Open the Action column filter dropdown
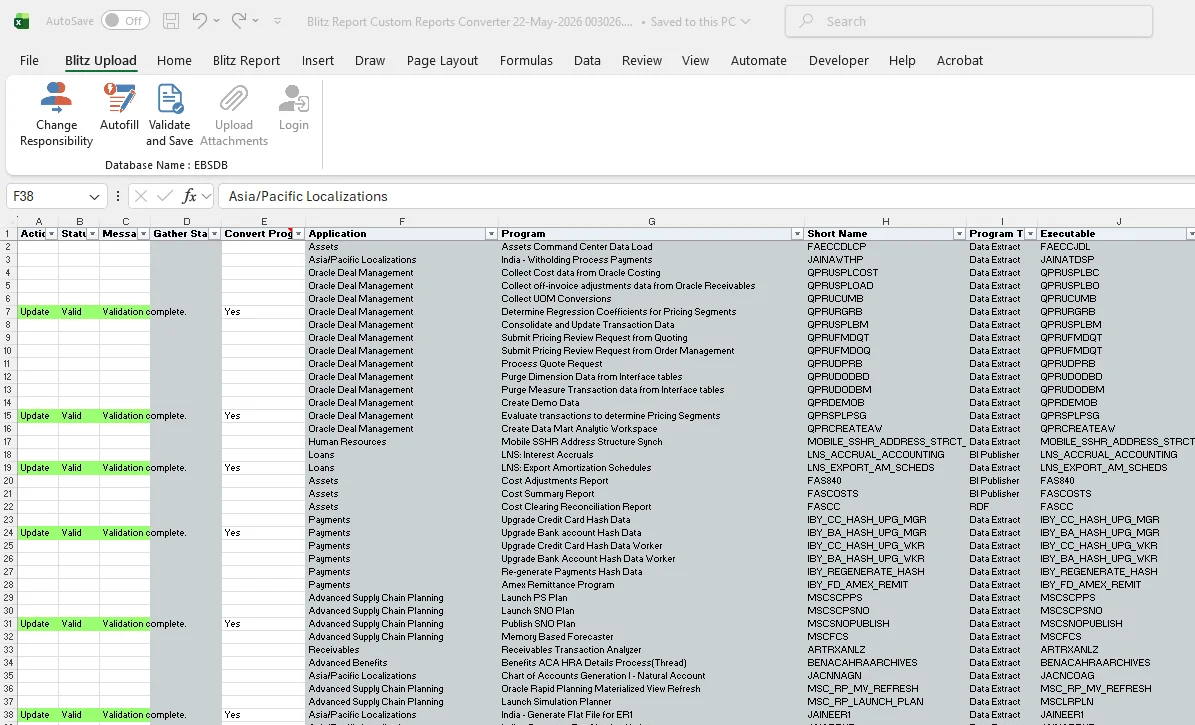The height and width of the screenshot is (725, 1195). [52, 234]
